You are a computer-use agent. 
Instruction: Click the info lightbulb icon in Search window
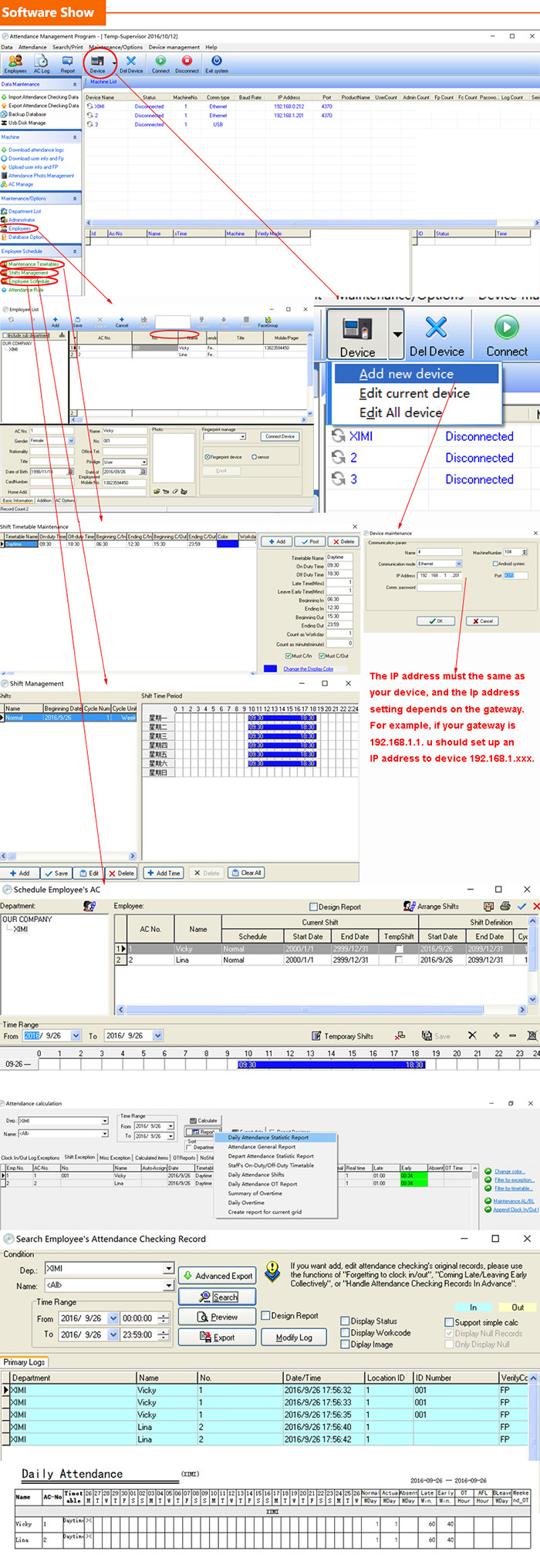click(x=272, y=1270)
